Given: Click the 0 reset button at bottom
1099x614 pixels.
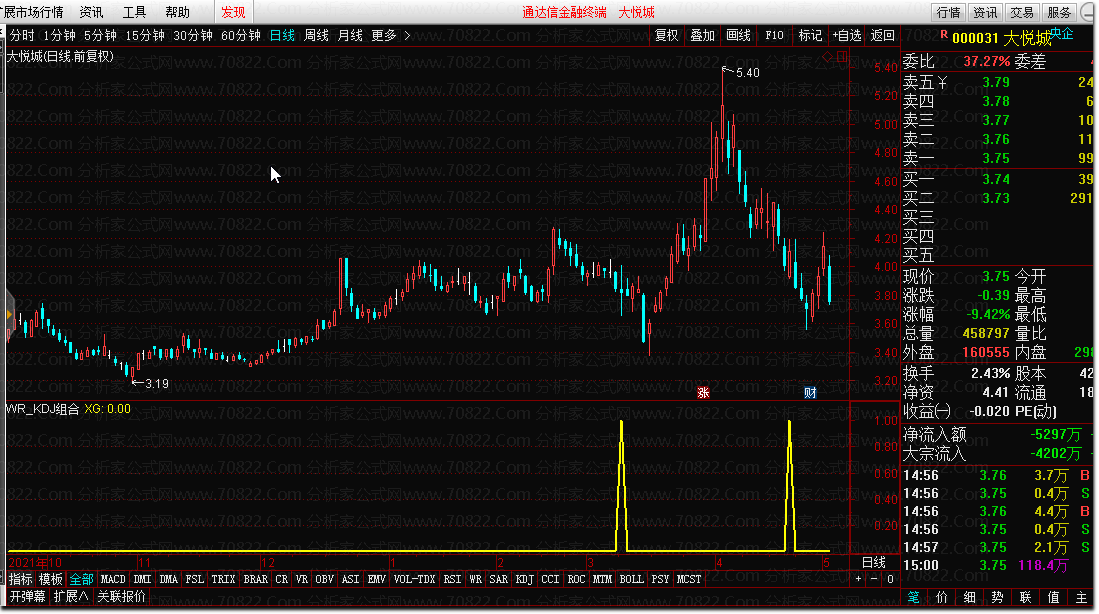Looking at the screenshot, I should point(889,579).
